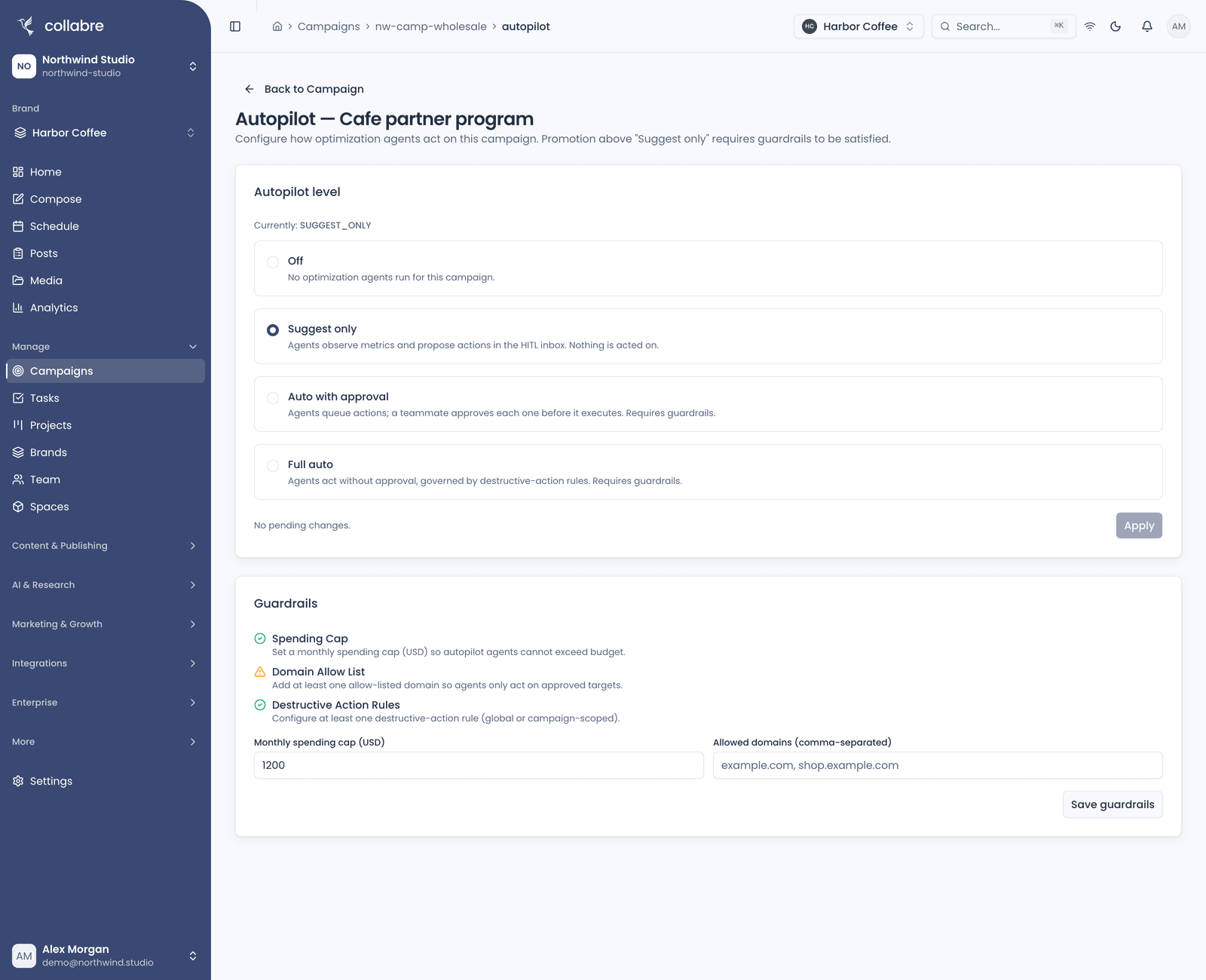Image resolution: width=1206 pixels, height=980 pixels.
Task: Focus the Allowed domains field
Action: click(x=938, y=765)
